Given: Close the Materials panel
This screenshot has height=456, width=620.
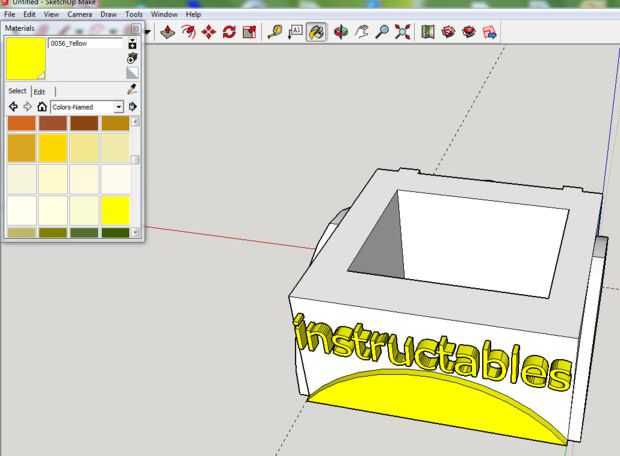Looking at the screenshot, I should [135, 28].
